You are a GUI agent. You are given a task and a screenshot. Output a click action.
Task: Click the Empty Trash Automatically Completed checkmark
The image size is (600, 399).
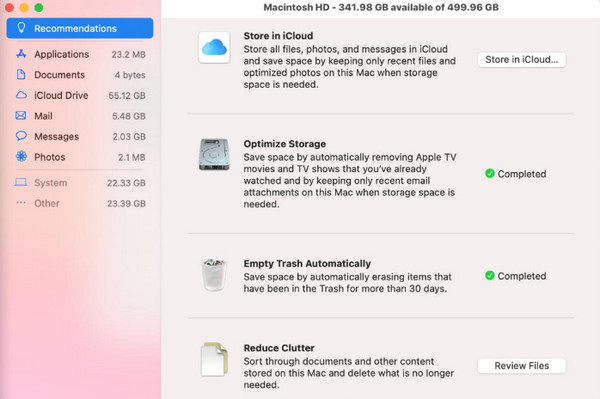[489, 276]
